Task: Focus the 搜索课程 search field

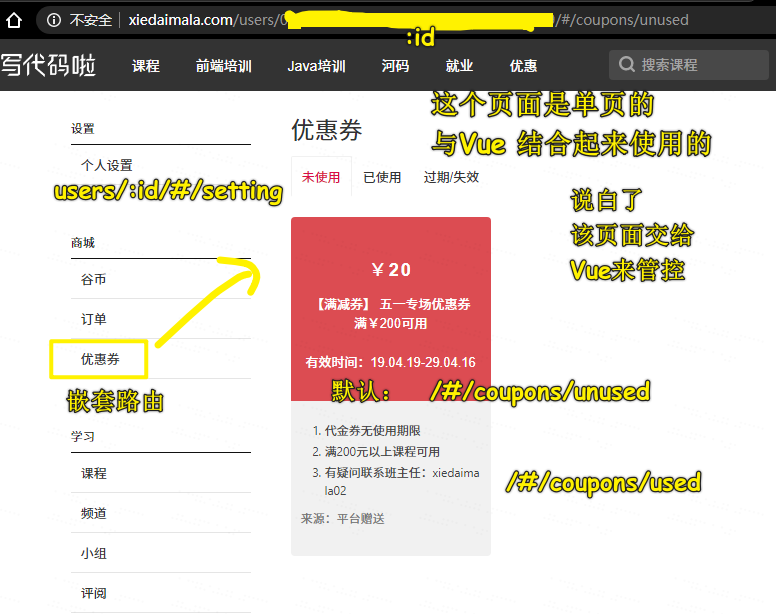Action: (x=688, y=65)
